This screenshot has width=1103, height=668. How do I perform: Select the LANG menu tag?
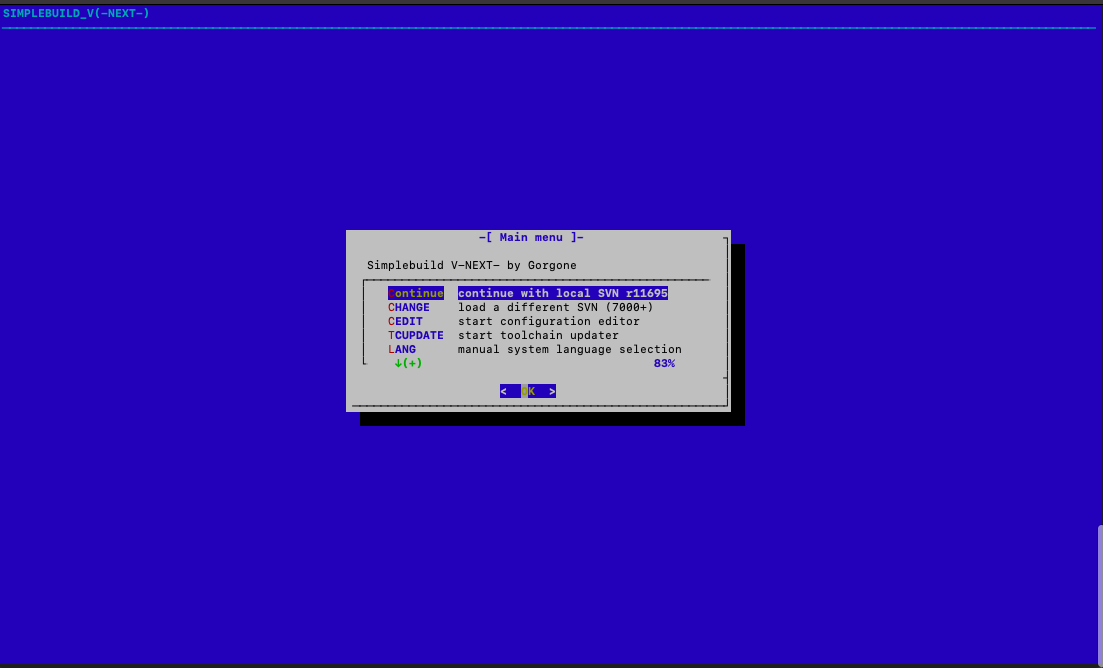point(401,349)
